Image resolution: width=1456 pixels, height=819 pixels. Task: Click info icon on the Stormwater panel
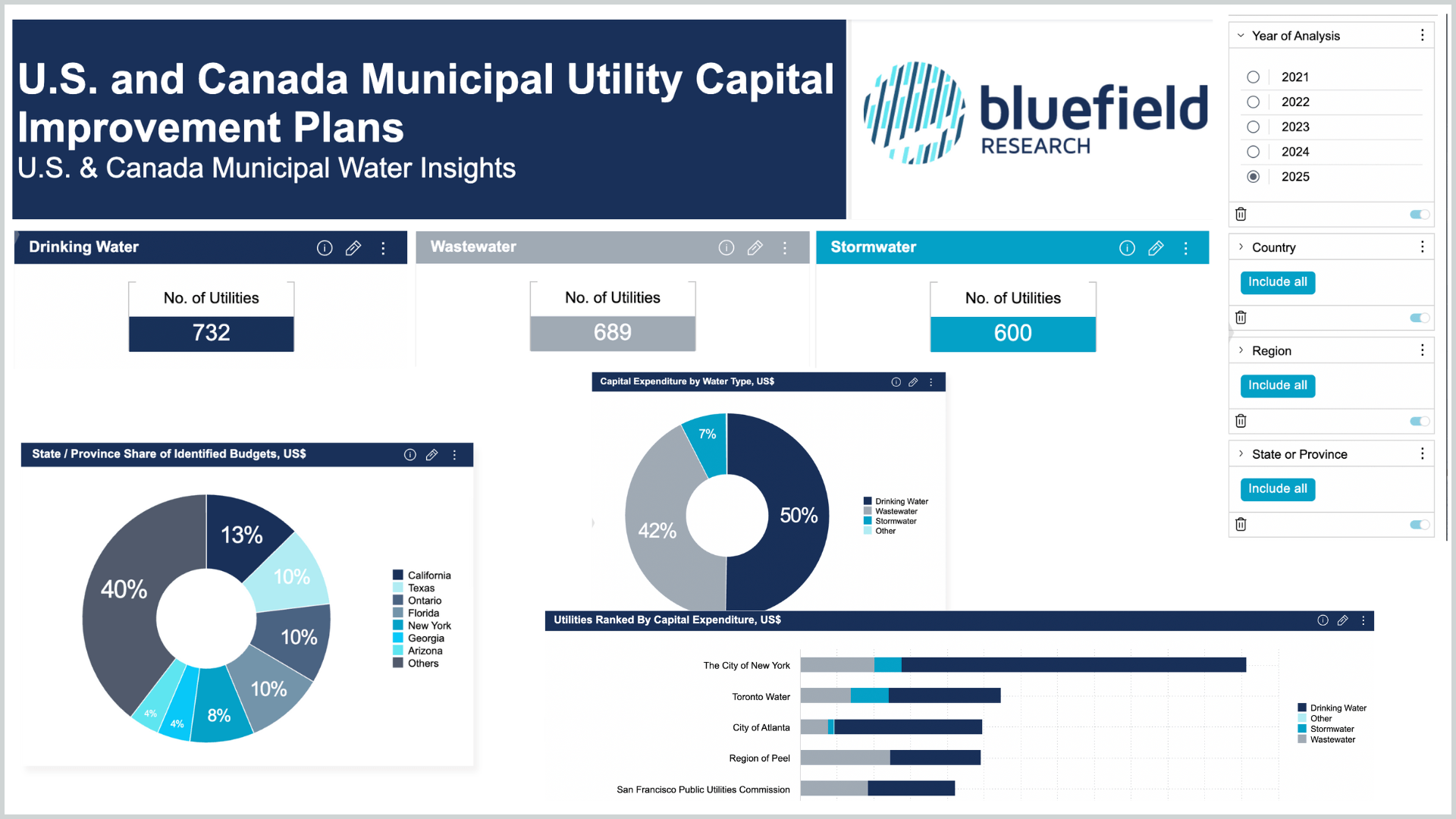tap(1127, 248)
